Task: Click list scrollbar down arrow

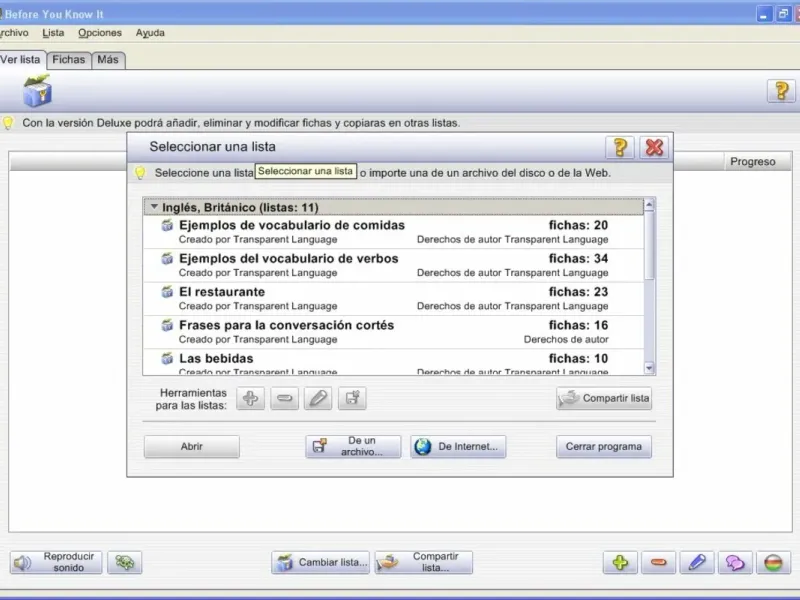Action: 649,368
